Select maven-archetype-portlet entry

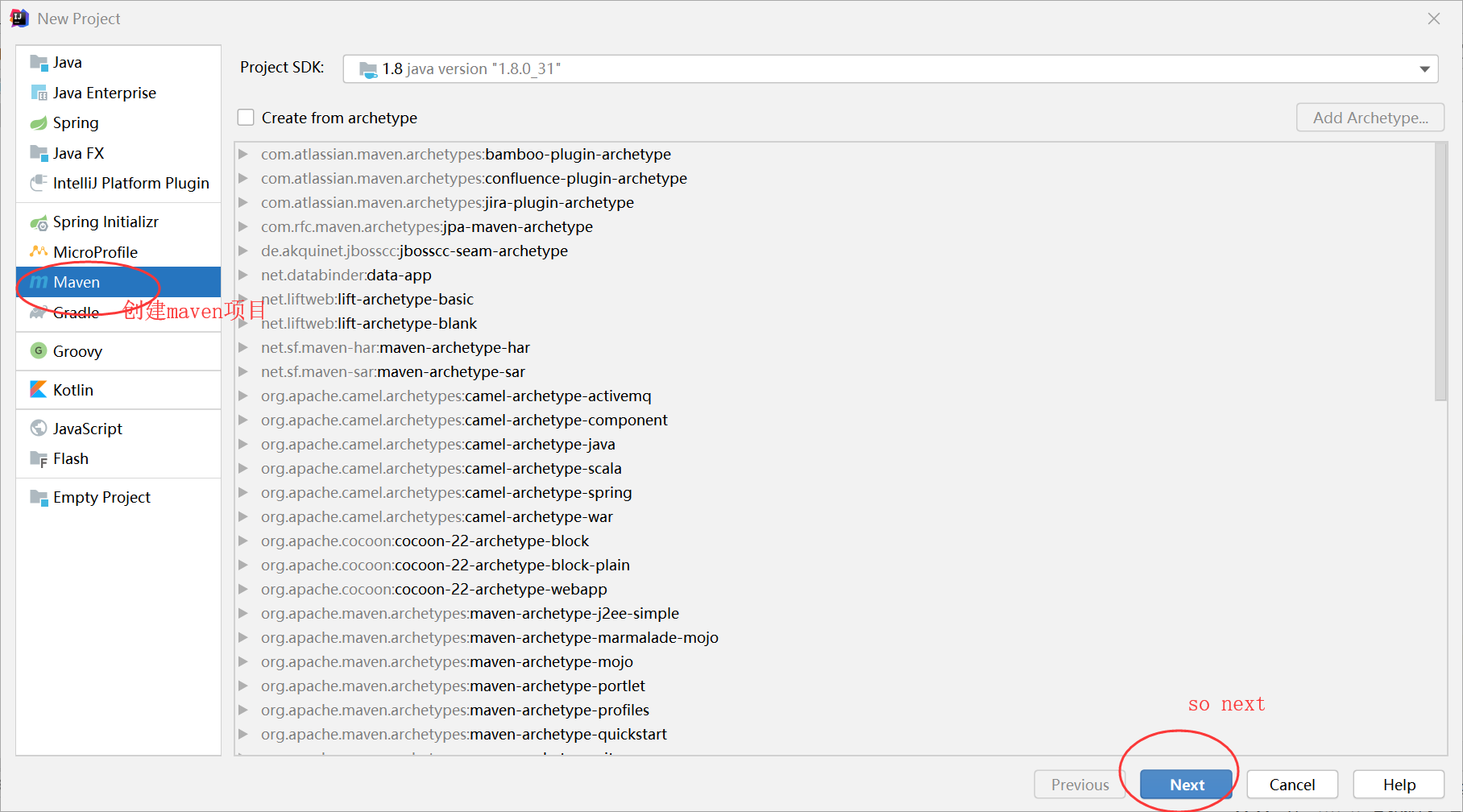pyautogui.click(x=835, y=686)
